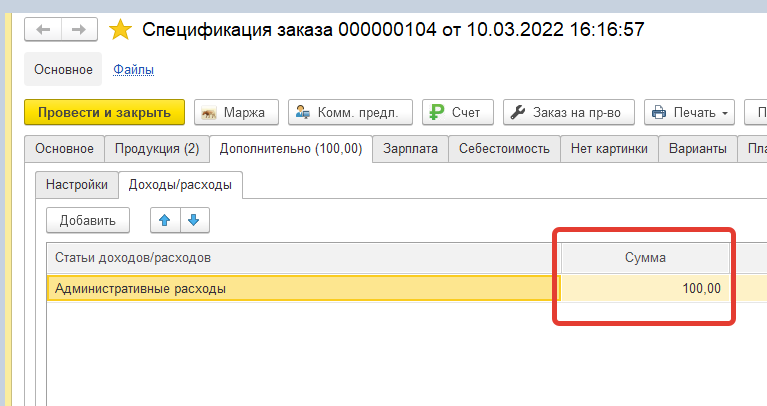767x406 pixels.
Task: Open the Зарплата tab
Action: coord(410,149)
